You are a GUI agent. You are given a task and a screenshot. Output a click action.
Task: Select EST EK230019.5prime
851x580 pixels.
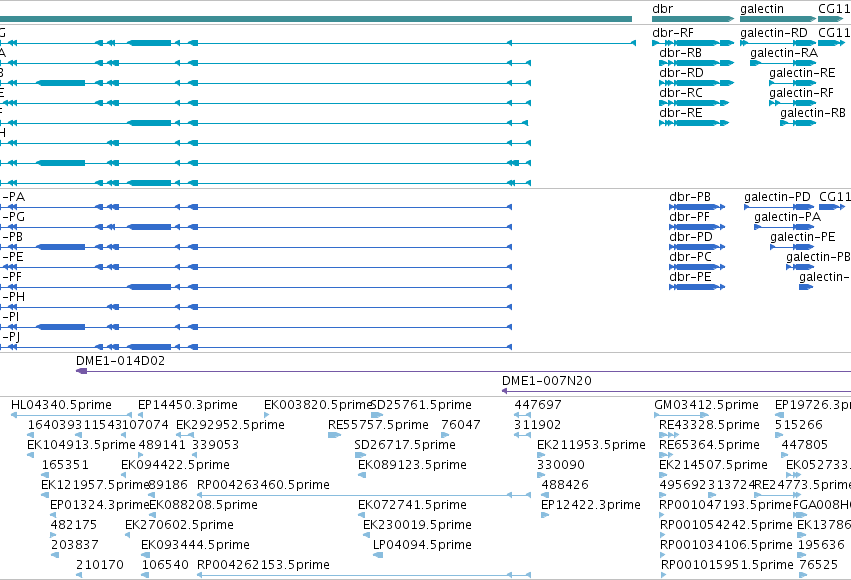(417, 526)
